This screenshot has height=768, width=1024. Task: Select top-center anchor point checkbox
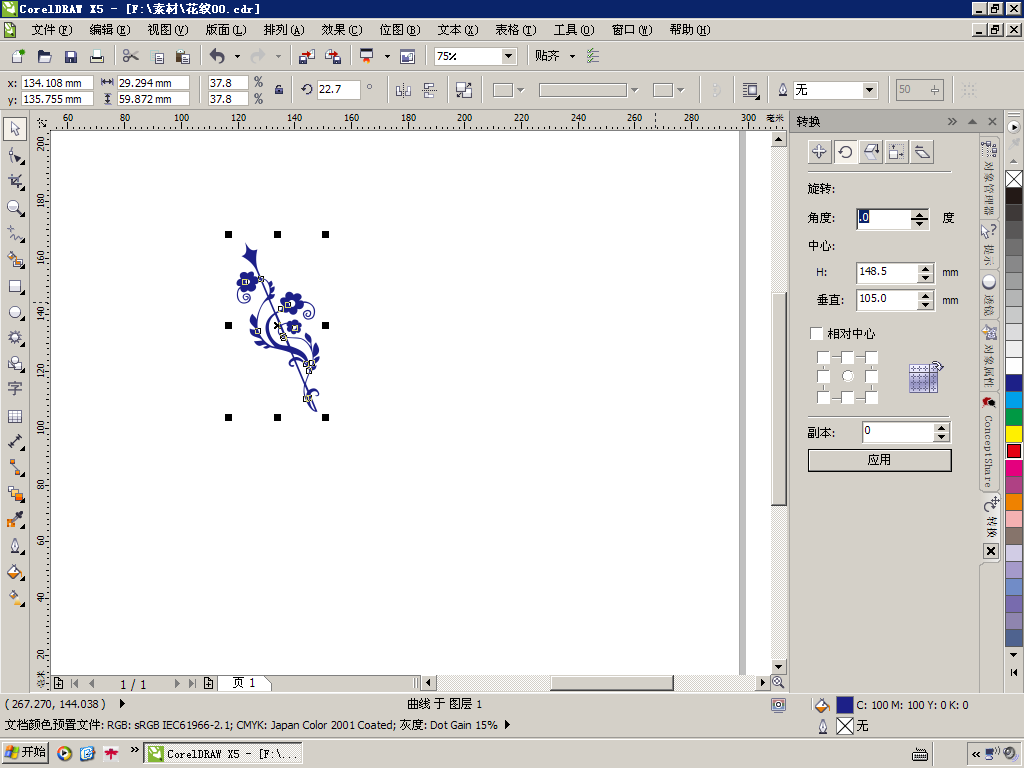coord(847,357)
